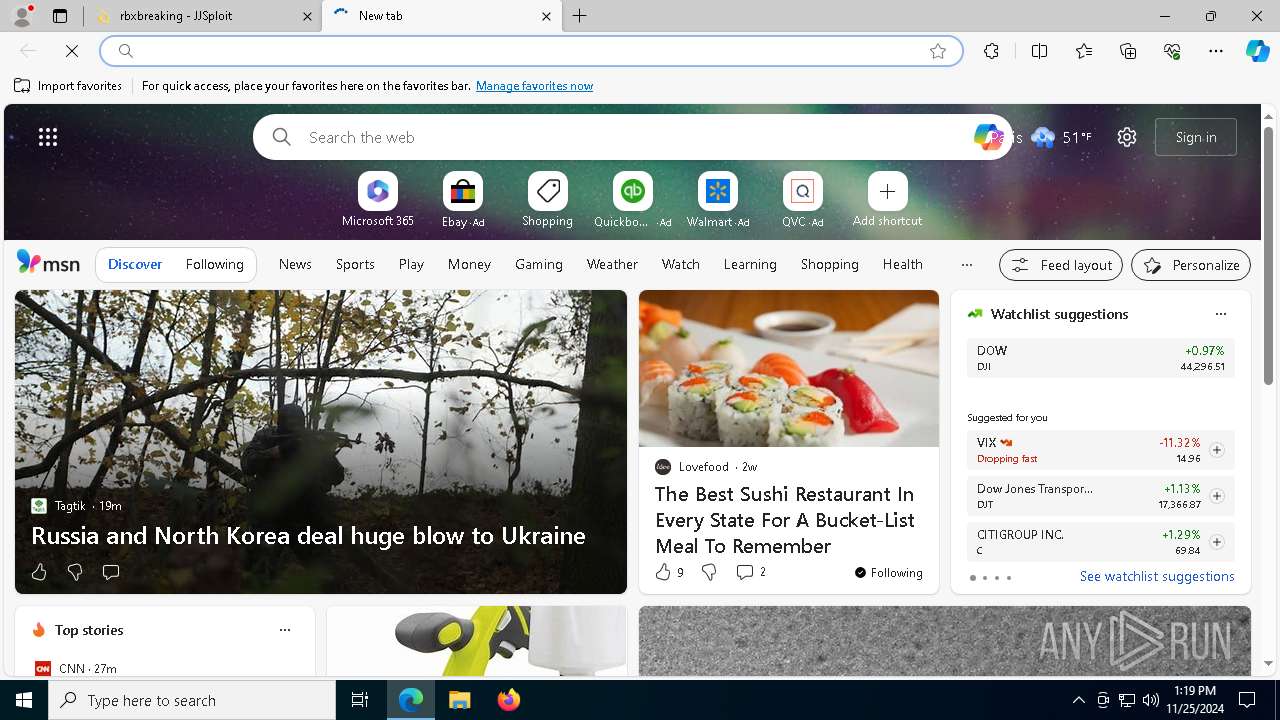Open the tab actions menu icon
This screenshot has height=720, width=1280.
click(60, 16)
